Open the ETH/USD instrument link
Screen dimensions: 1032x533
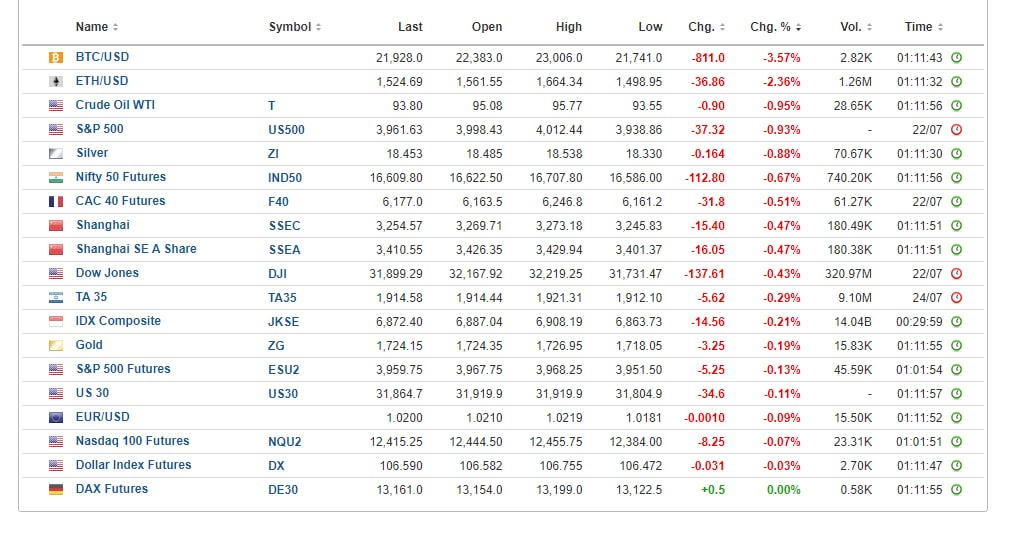click(x=102, y=81)
